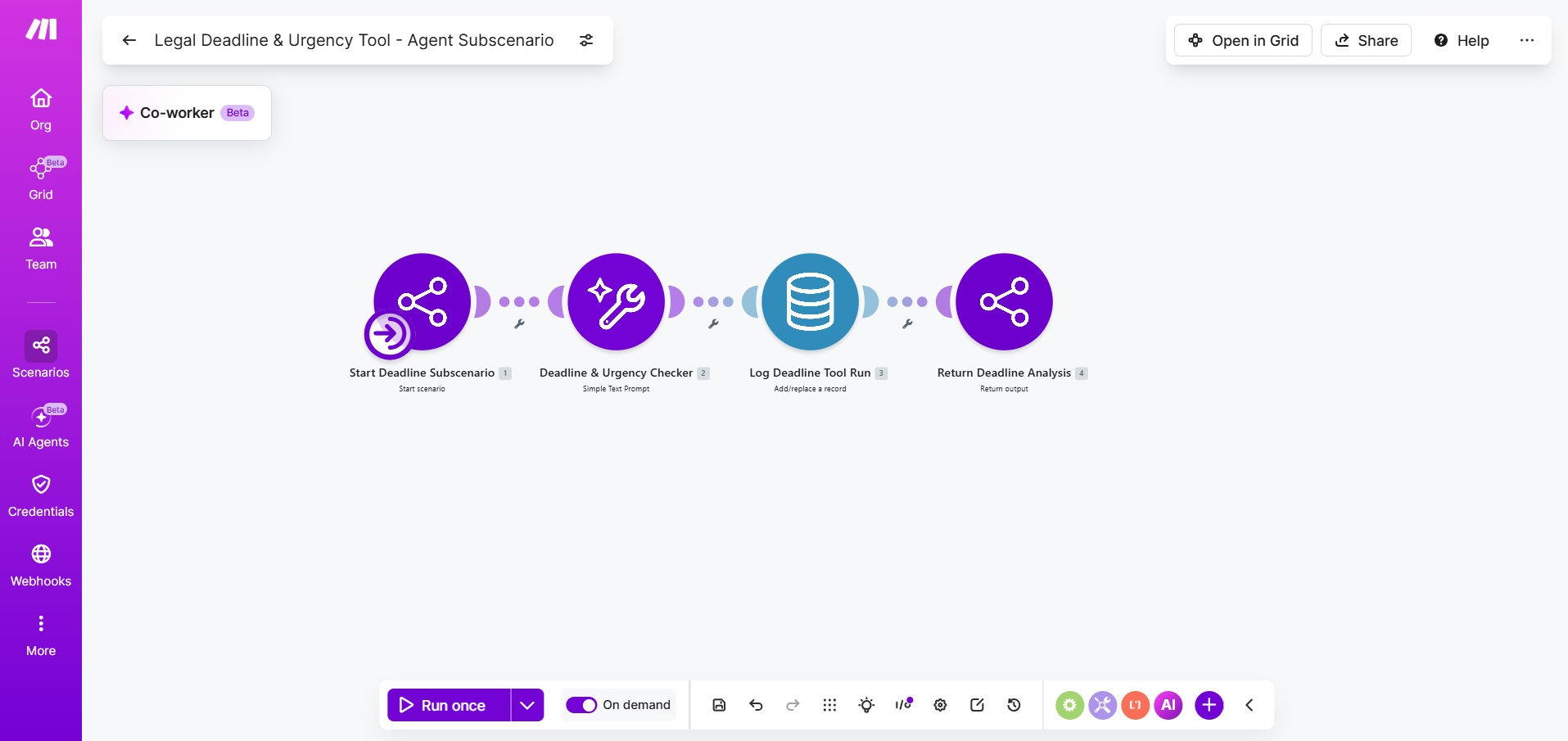Click the scenario title text
Viewport: 1568px width, 741px height.
coord(354,40)
